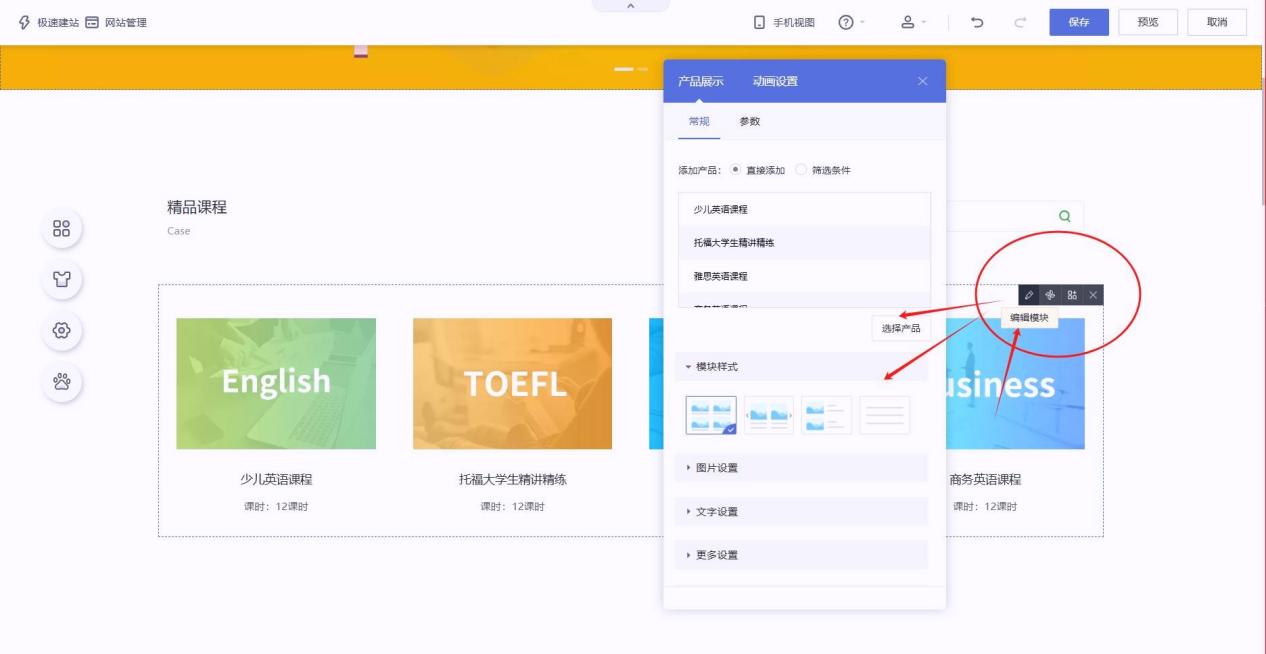Click the gear settings icon in left sidebar

click(x=61, y=330)
